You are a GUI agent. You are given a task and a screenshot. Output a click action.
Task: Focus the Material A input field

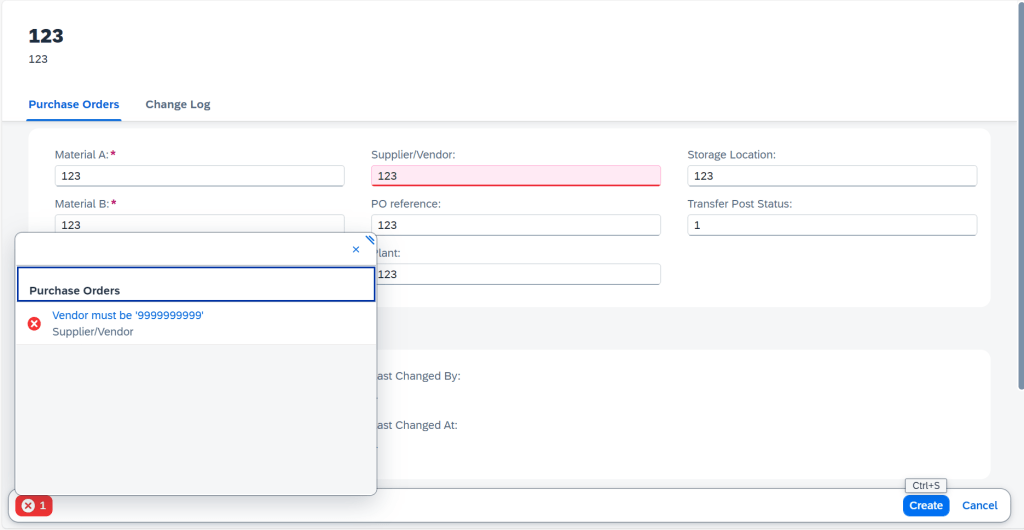point(199,176)
